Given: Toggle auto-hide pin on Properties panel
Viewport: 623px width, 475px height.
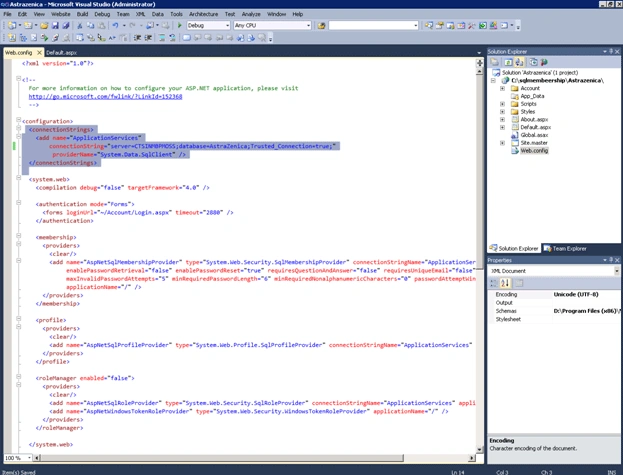Looking at the screenshot, I should click(x=611, y=260).
